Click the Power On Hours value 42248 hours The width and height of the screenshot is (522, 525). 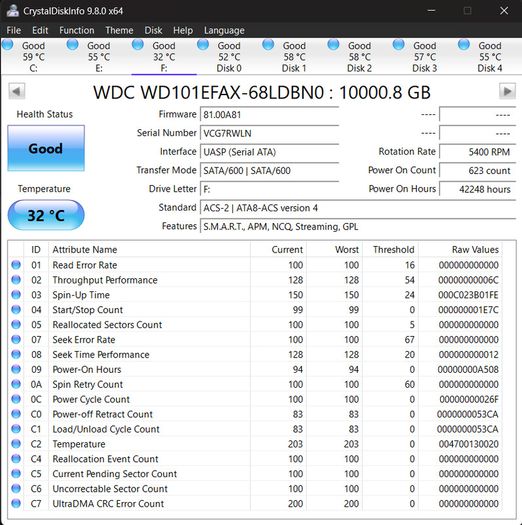(x=477, y=189)
